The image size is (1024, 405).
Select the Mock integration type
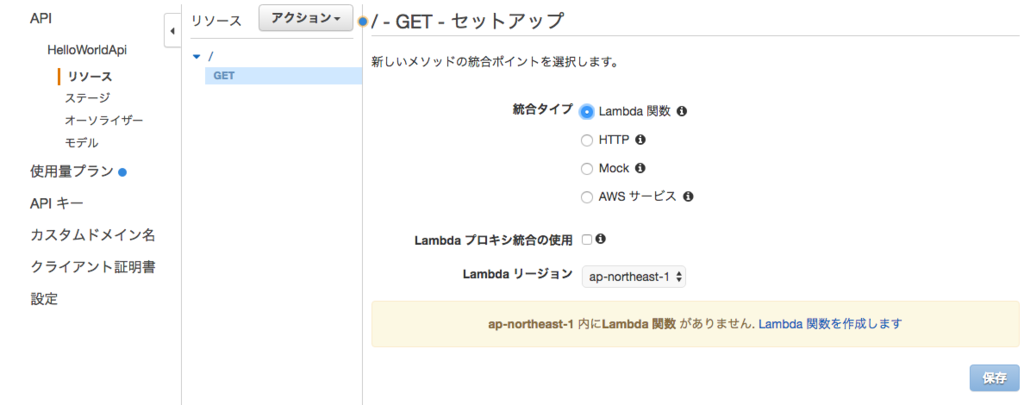click(x=587, y=169)
